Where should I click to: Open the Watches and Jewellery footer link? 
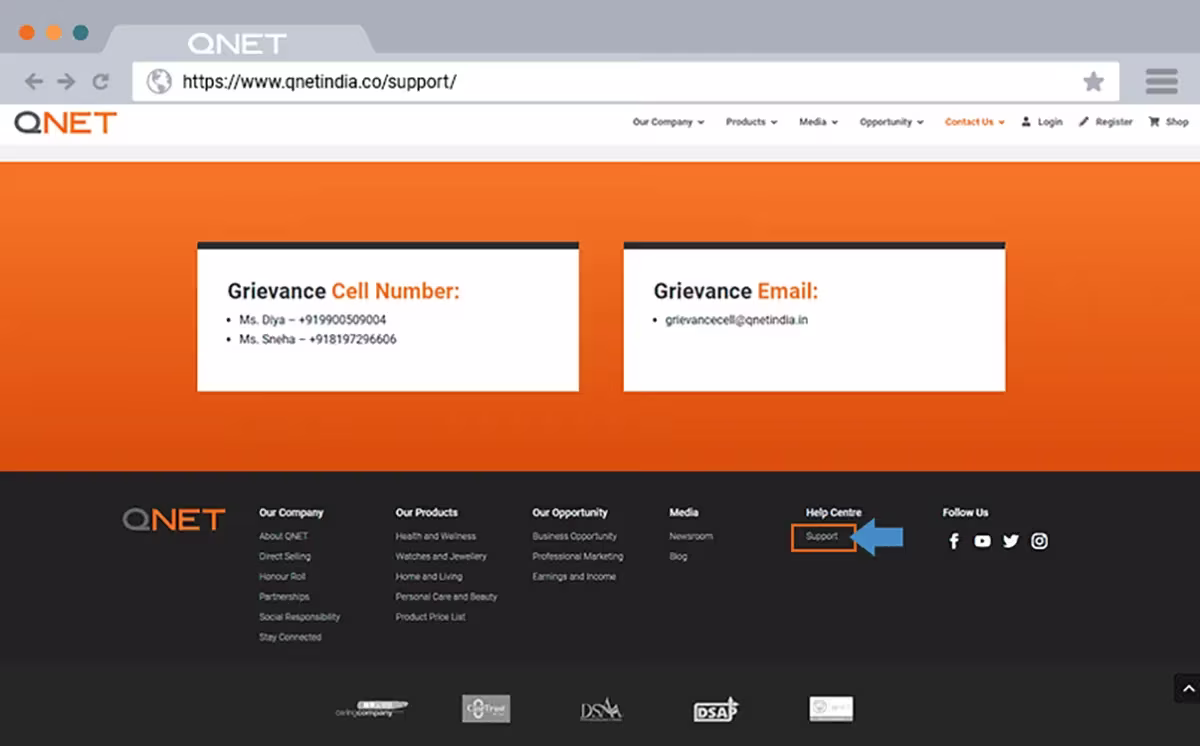(441, 556)
